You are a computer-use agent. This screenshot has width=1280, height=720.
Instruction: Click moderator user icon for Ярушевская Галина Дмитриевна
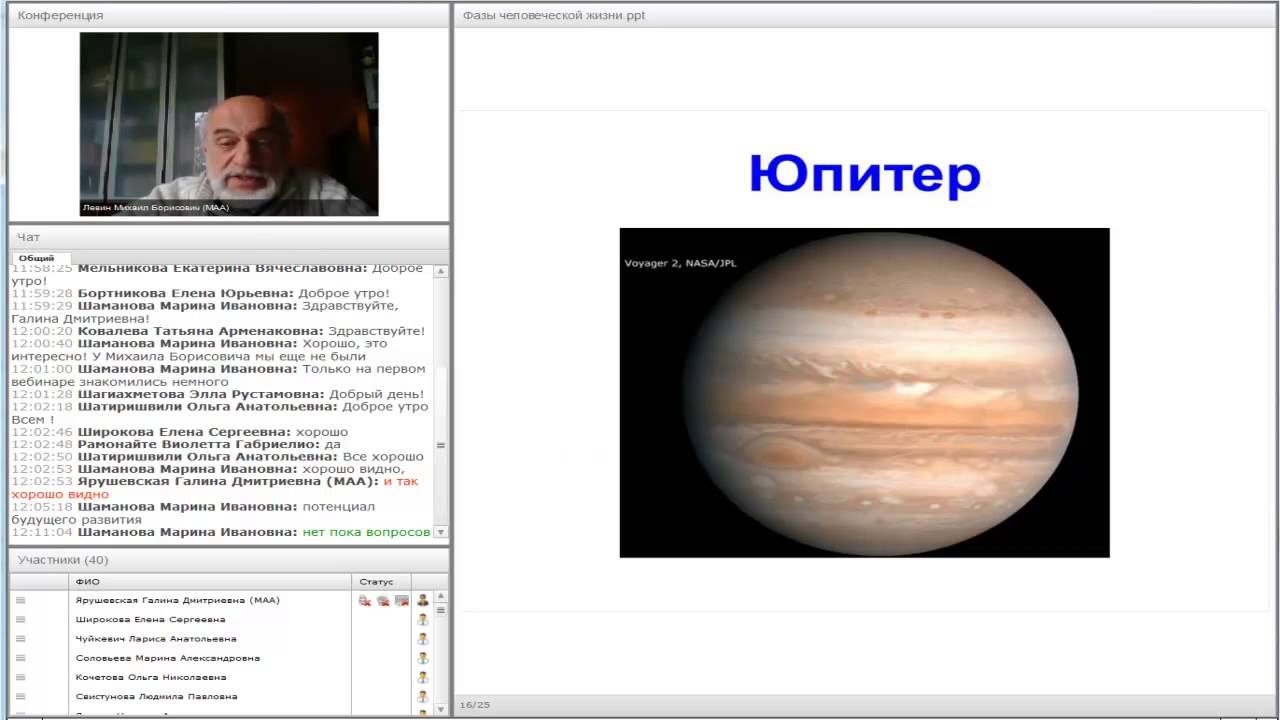(423, 600)
